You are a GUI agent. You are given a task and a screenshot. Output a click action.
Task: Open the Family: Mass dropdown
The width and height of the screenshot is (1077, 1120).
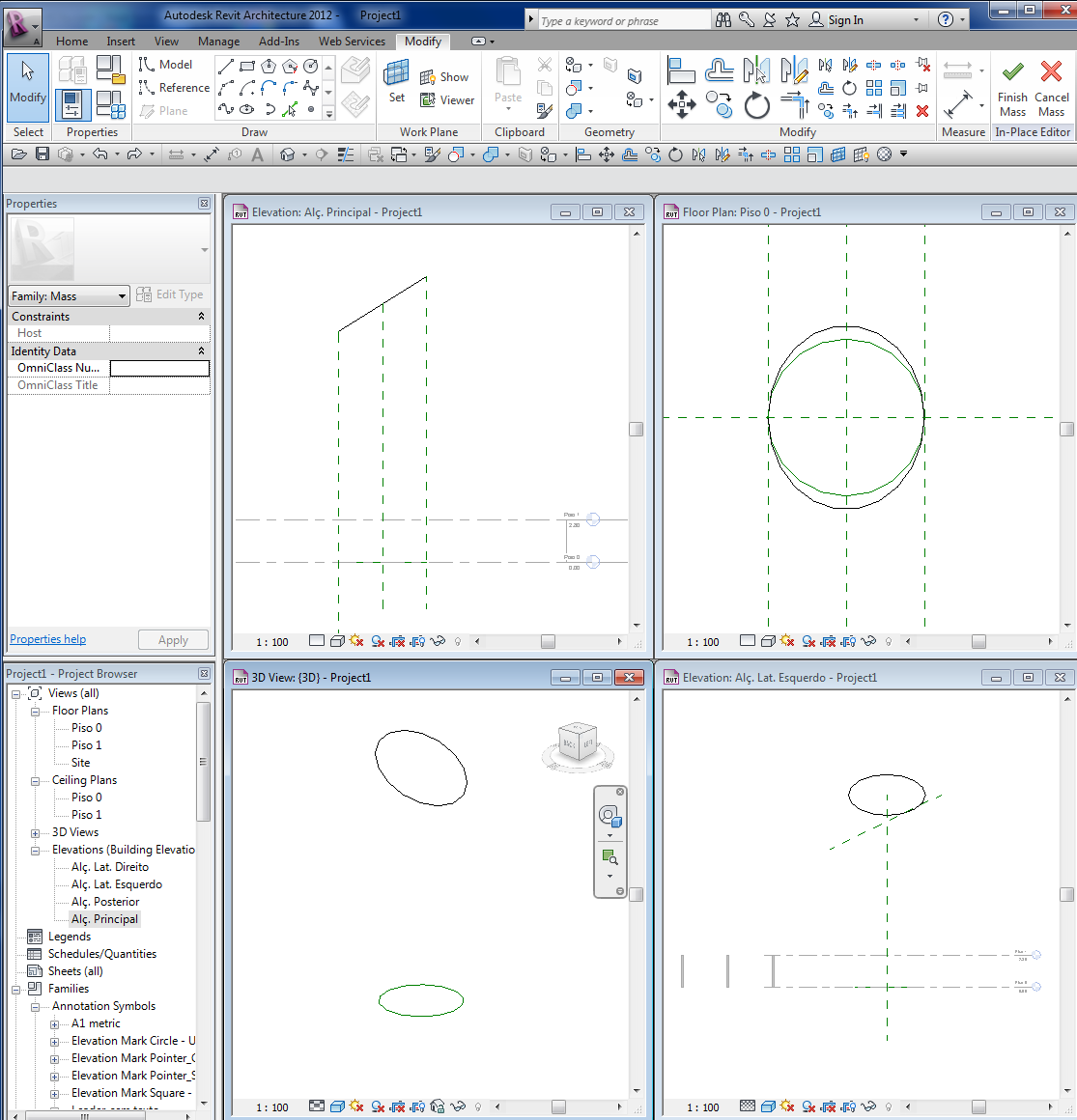(x=122, y=296)
